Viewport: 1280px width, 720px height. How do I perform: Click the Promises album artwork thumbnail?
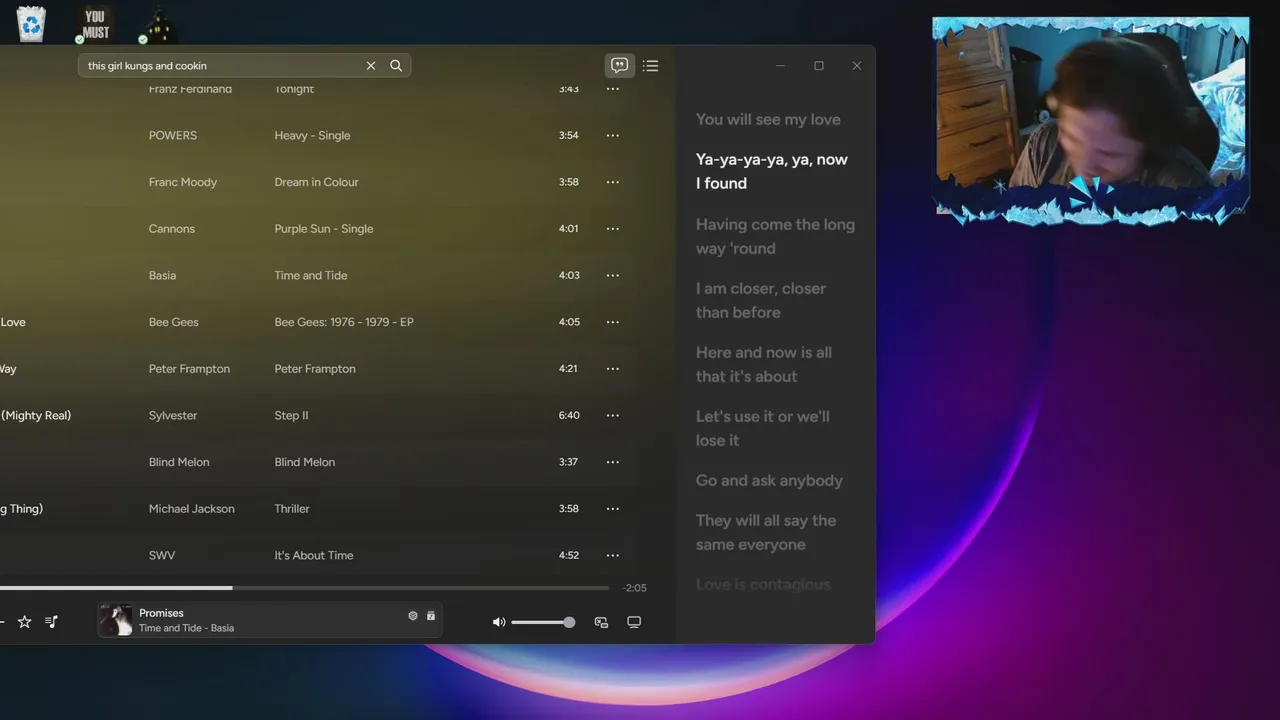(116, 620)
